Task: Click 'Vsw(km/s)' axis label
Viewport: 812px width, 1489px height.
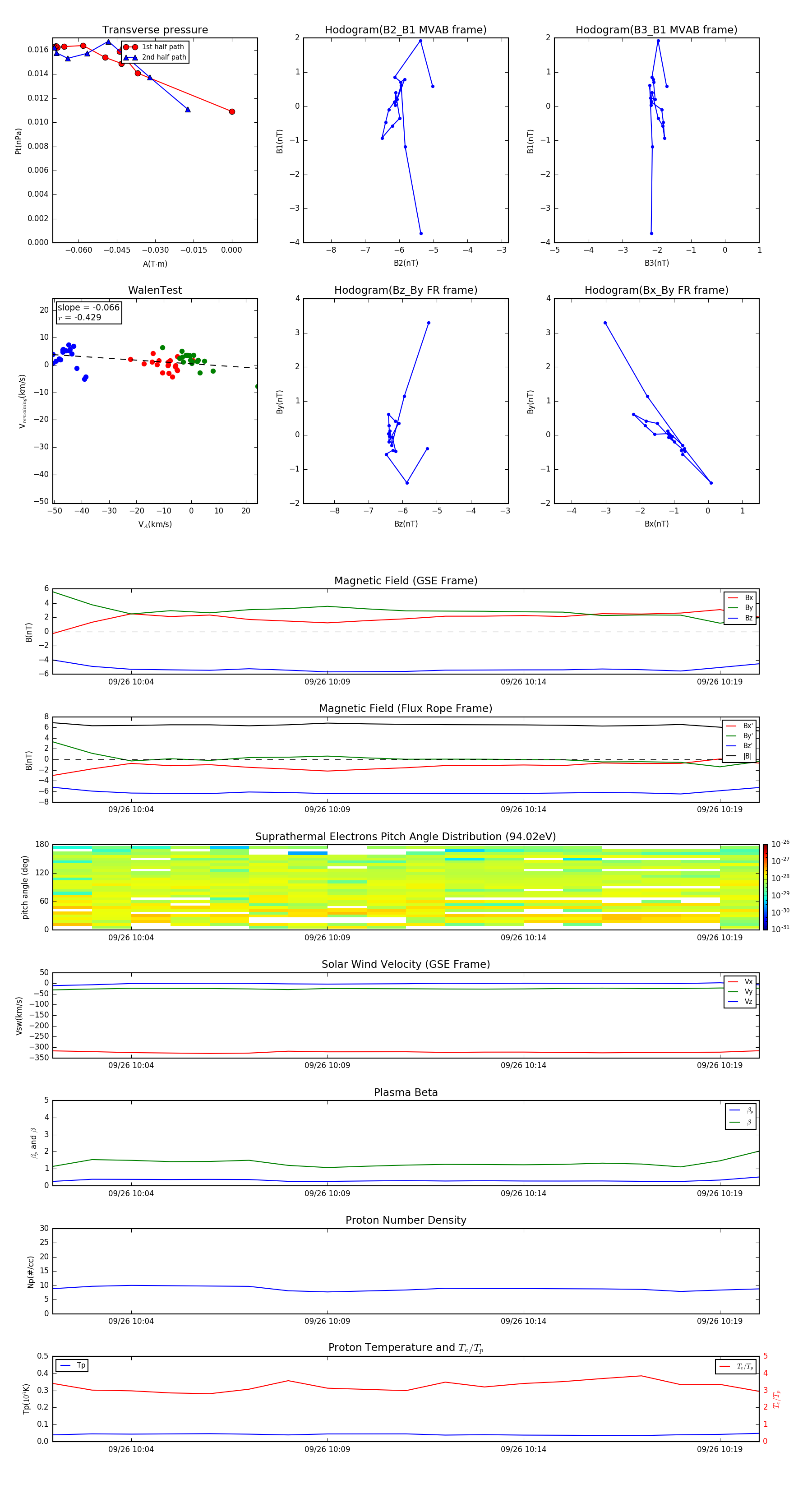Action: click(x=18, y=1016)
